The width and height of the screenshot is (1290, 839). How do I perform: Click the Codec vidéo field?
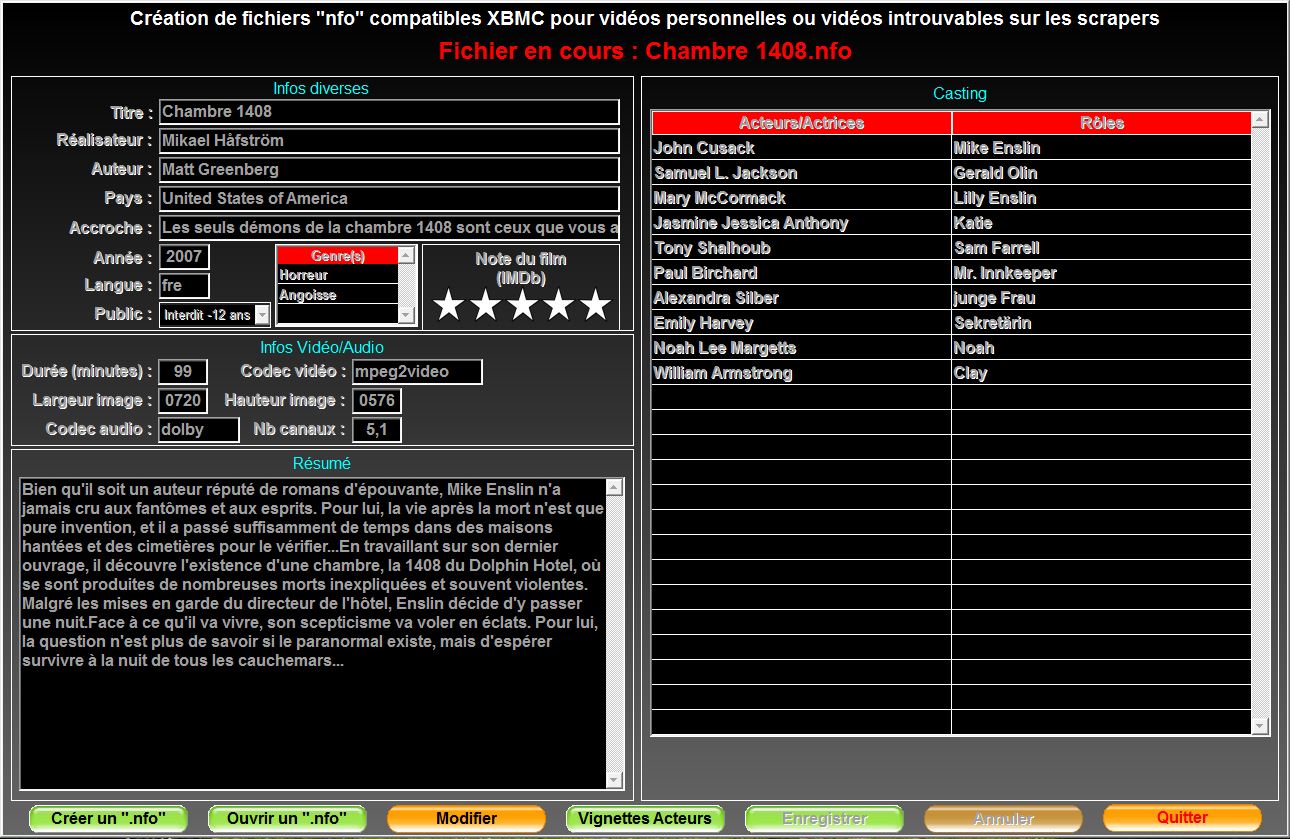pyautogui.click(x=417, y=372)
